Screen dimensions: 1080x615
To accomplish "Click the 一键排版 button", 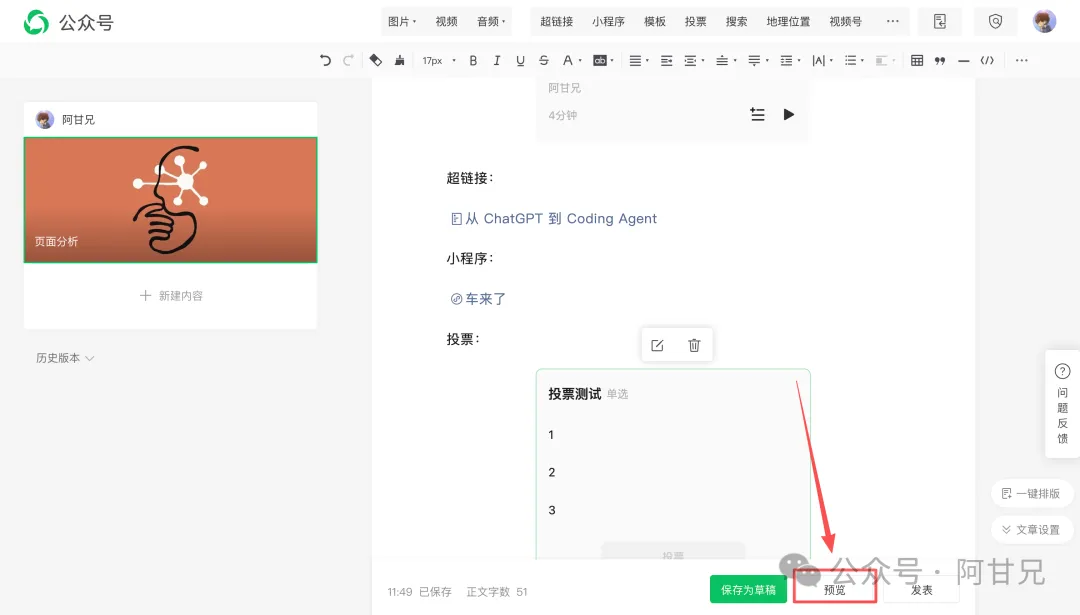I will (1030, 493).
